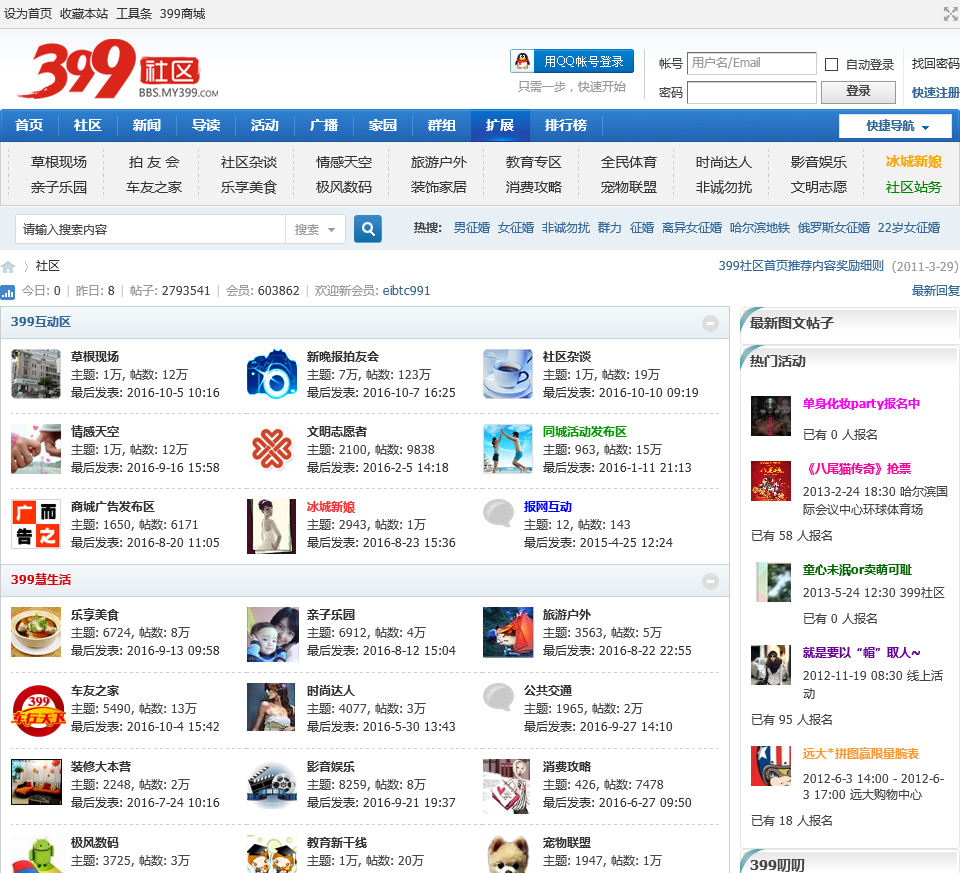Open the 新晚报拍友会 camera icon
This screenshot has height=873, width=960.
tap(271, 373)
